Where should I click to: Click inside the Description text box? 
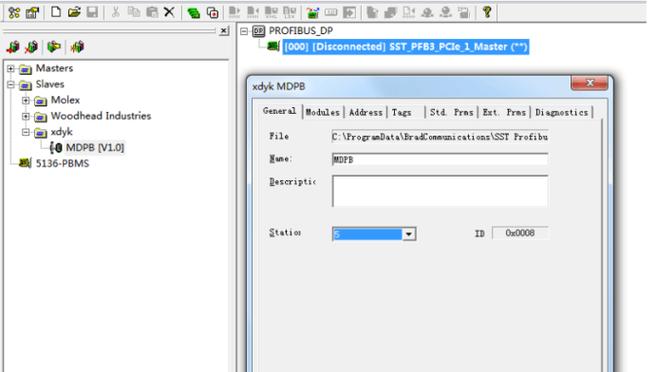pyautogui.click(x=440, y=191)
